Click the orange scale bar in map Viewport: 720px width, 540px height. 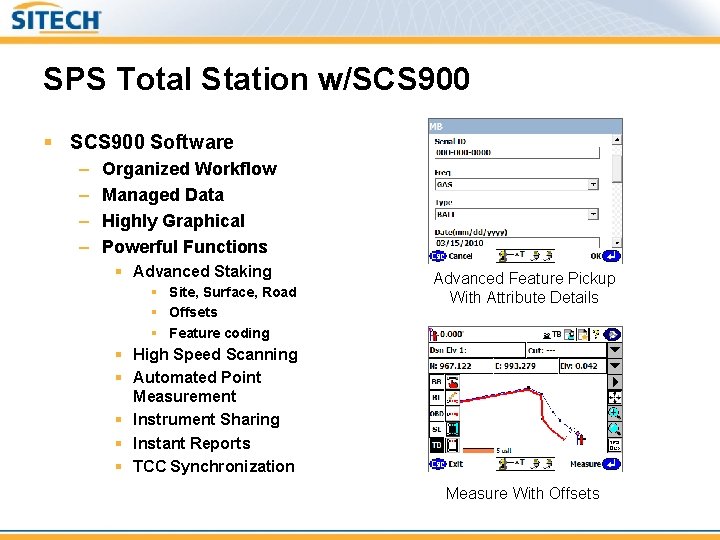(x=478, y=450)
